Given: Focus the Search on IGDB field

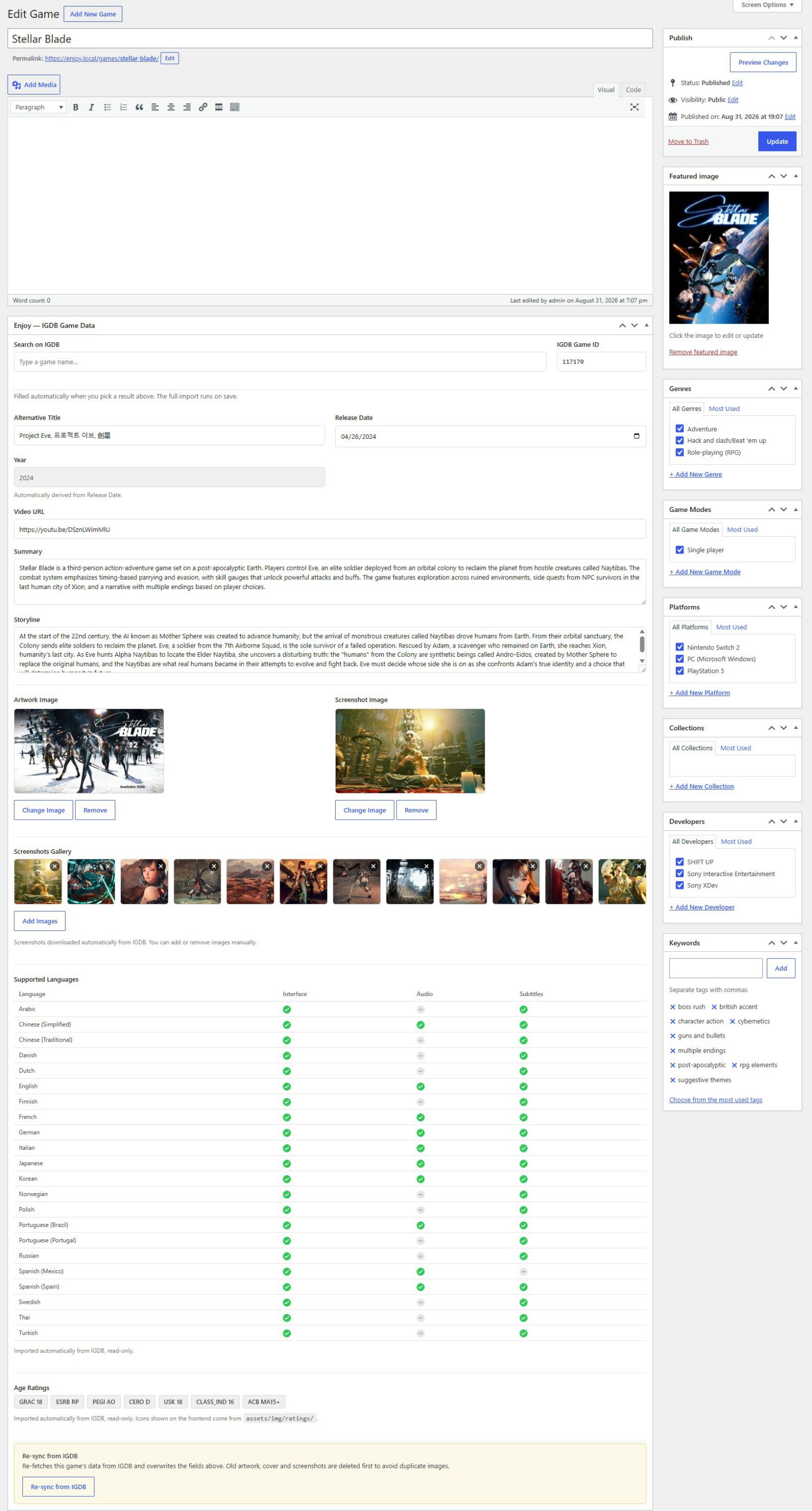Looking at the screenshot, I should (280, 362).
